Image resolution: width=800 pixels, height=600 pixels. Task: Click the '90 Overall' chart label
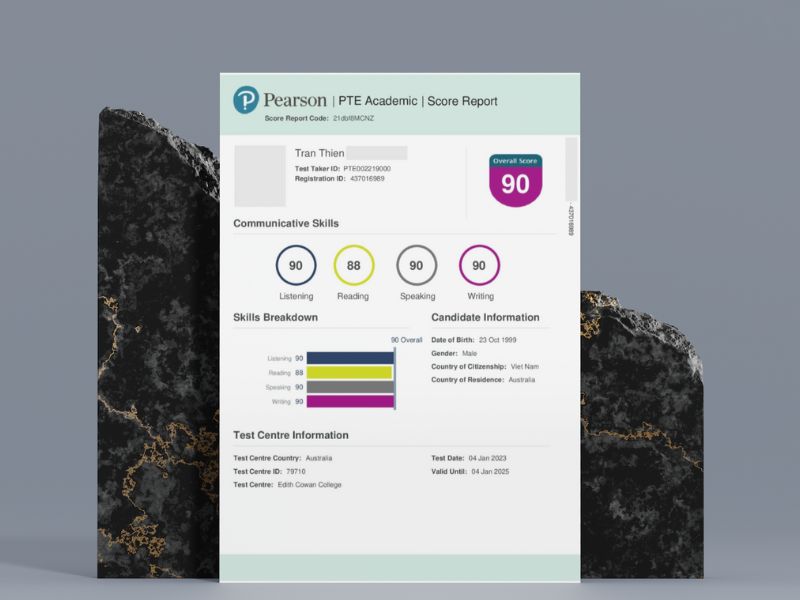point(407,340)
